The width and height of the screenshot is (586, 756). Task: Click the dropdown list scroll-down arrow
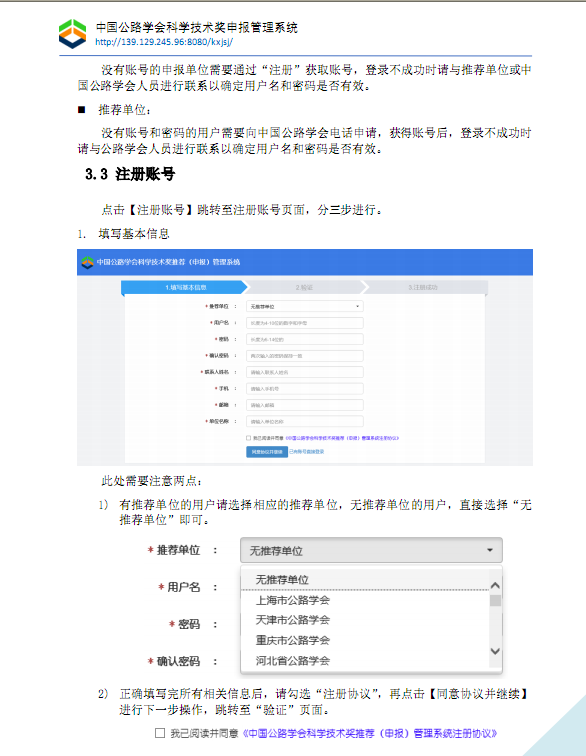495,651
